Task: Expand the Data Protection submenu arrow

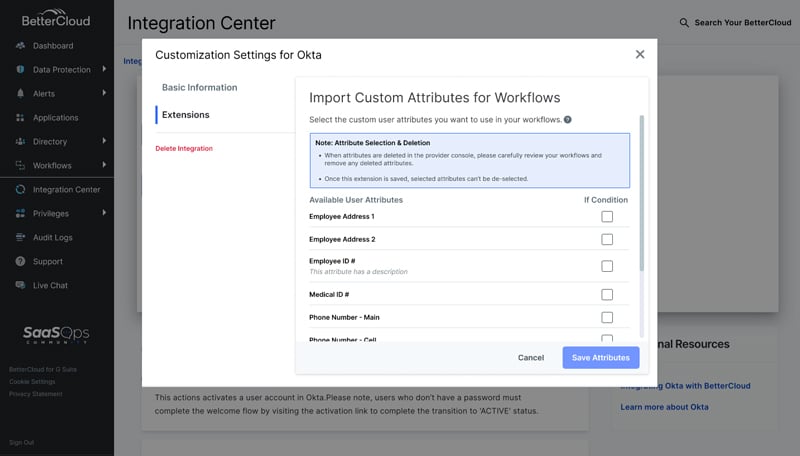Action: 104,68
